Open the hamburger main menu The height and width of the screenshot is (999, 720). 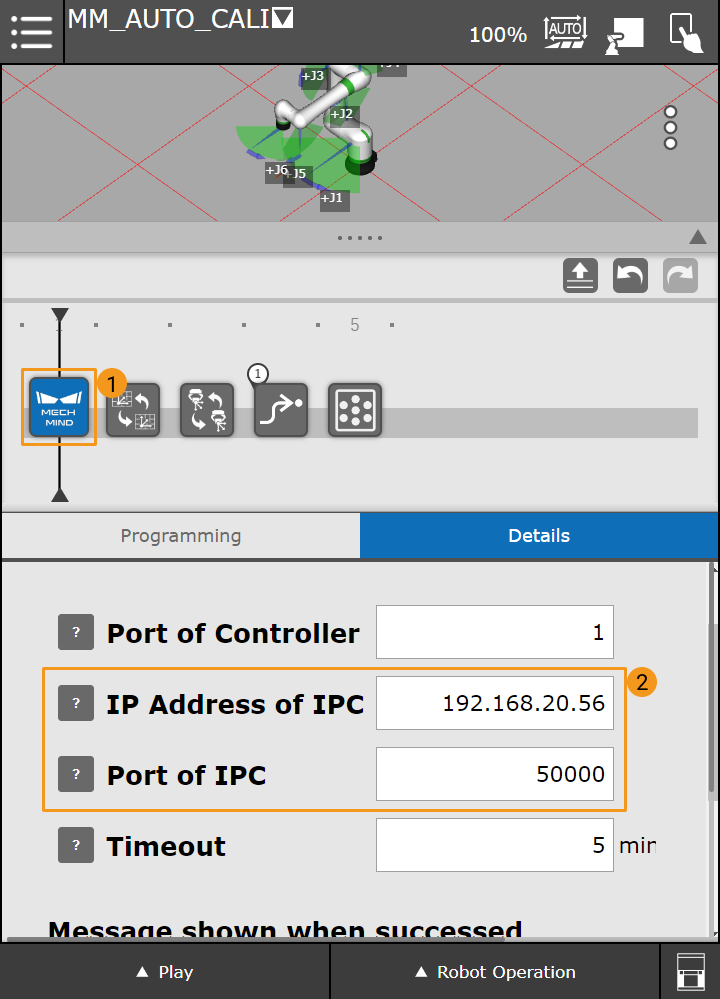pos(31,31)
